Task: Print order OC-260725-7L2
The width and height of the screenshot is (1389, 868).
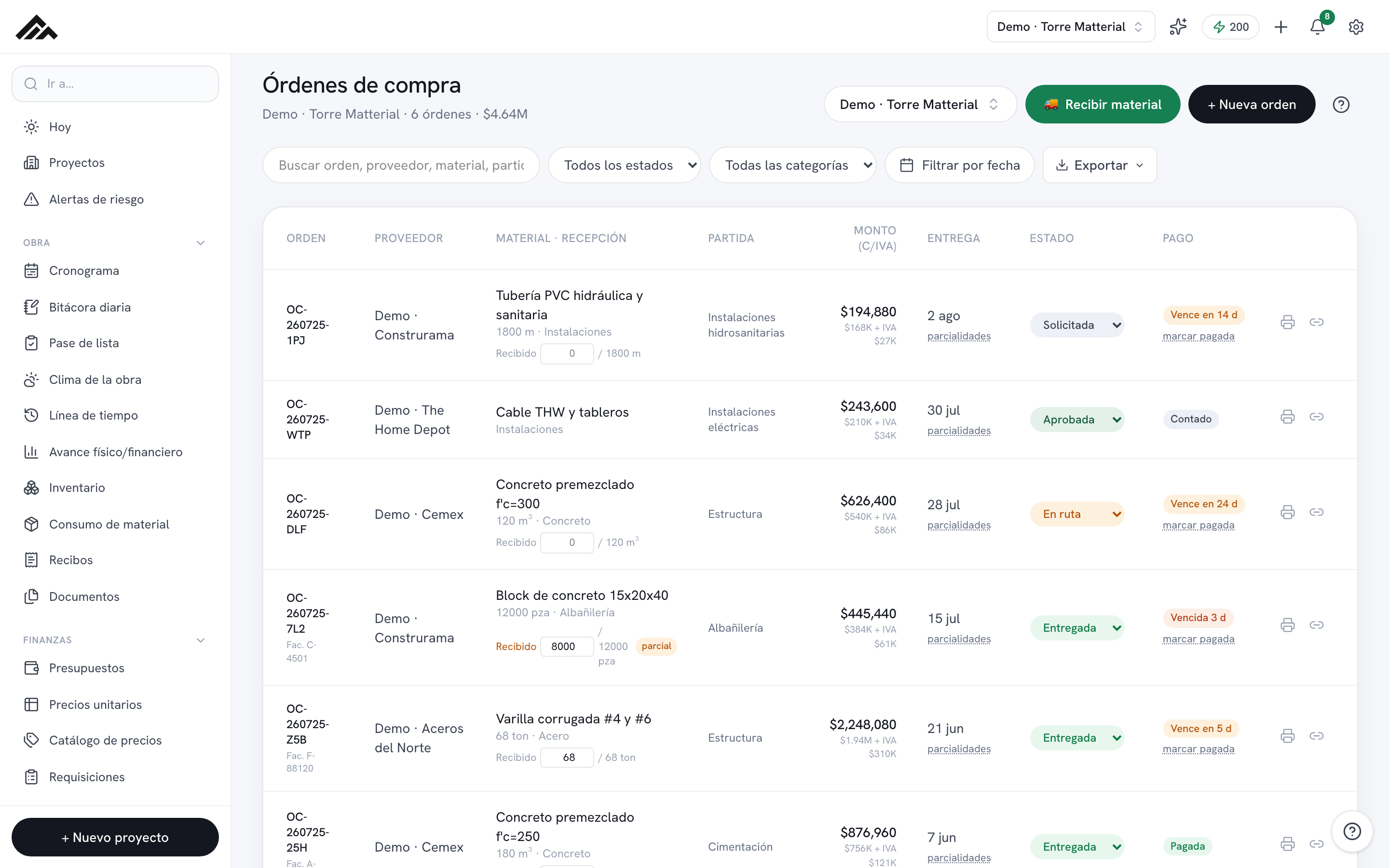Action: pyautogui.click(x=1287, y=624)
